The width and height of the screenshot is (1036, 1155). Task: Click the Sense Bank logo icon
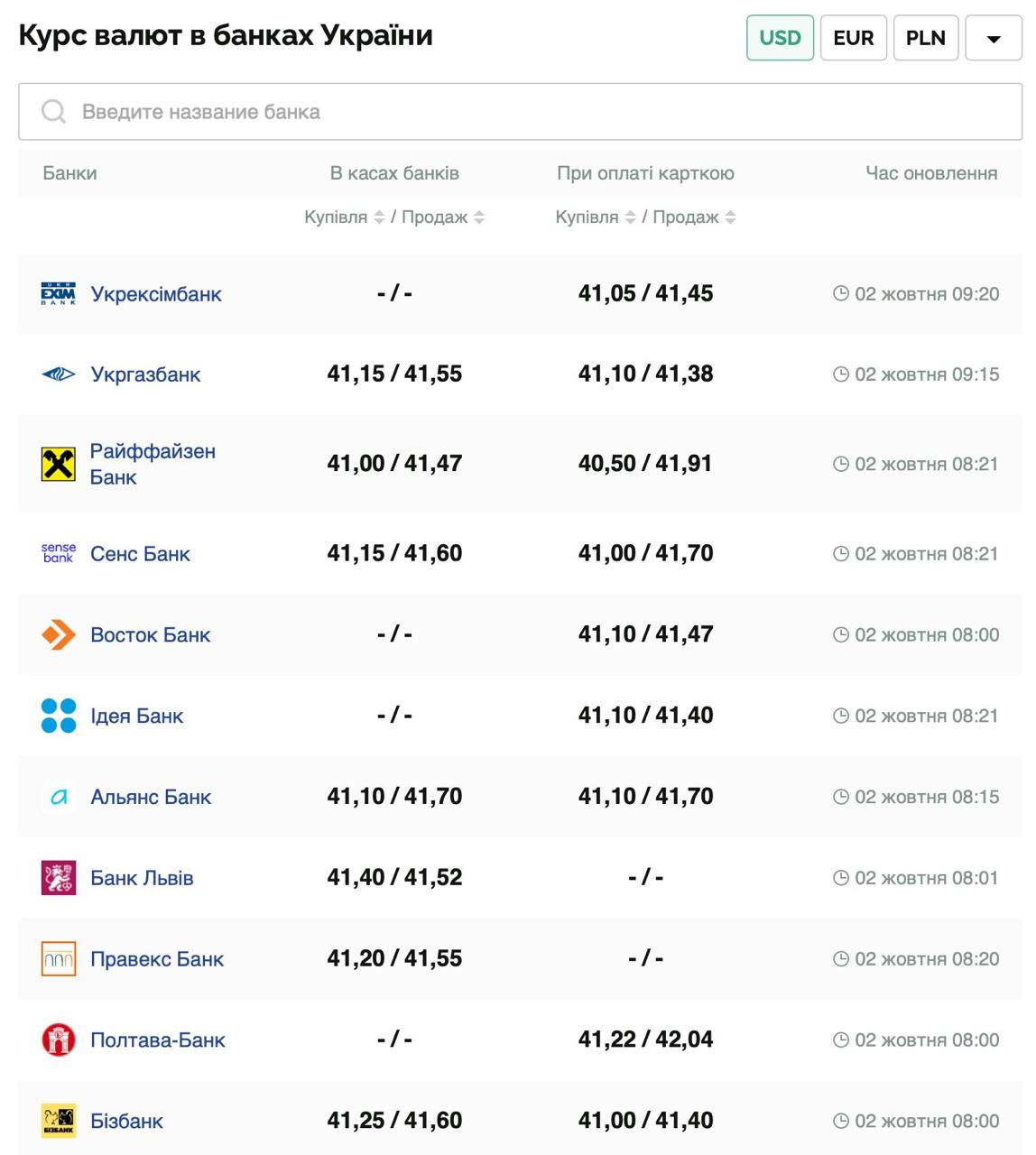pos(59,553)
